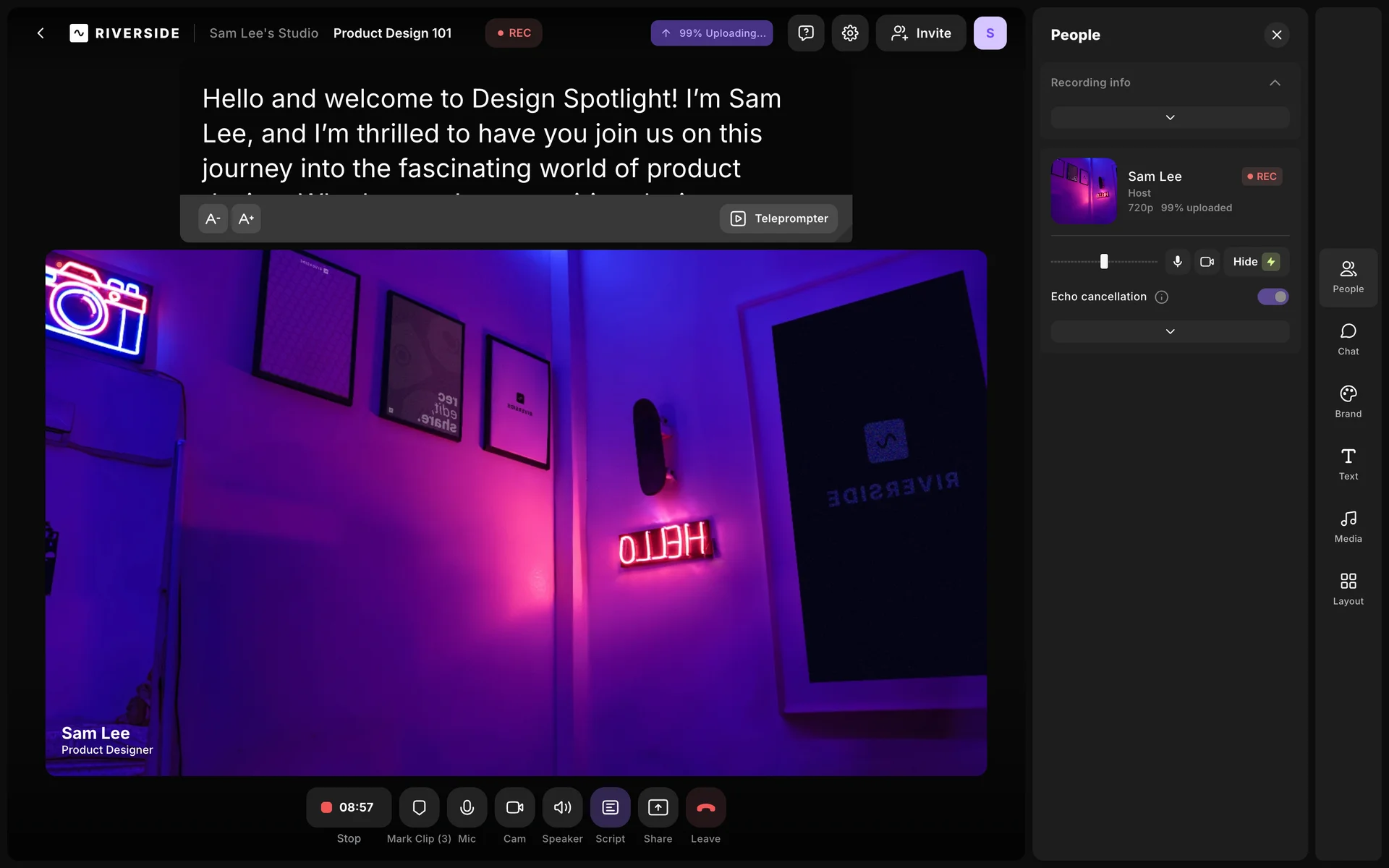Switch to the Layout sidebar panel
This screenshot has width=1389, height=868.
(1348, 589)
